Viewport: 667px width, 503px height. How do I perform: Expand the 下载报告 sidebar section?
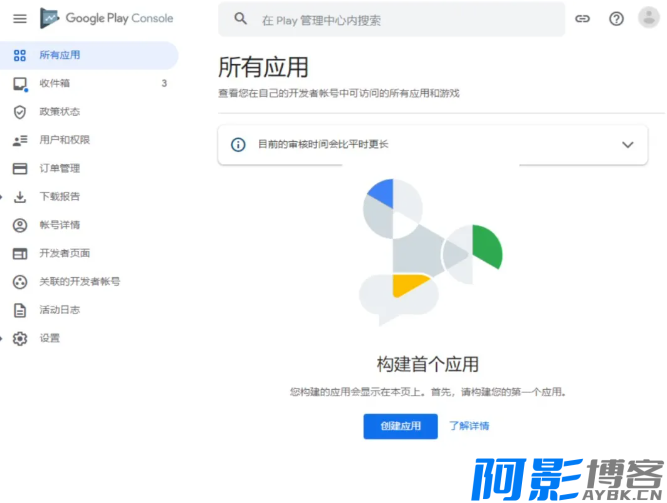(2, 197)
